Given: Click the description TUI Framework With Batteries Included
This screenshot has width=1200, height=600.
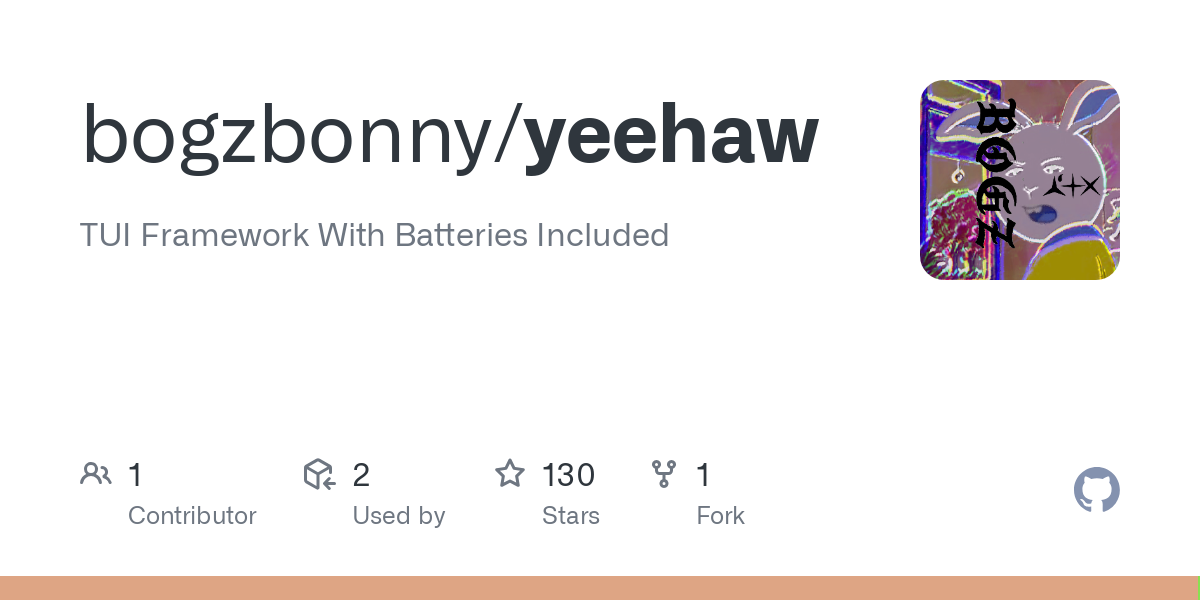Looking at the screenshot, I should [x=374, y=235].
